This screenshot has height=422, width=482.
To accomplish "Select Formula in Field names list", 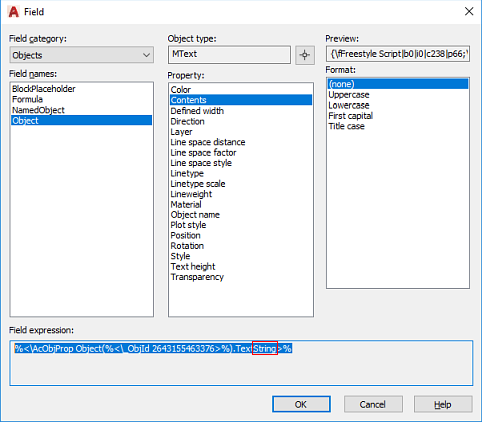I will coord(27,99).
